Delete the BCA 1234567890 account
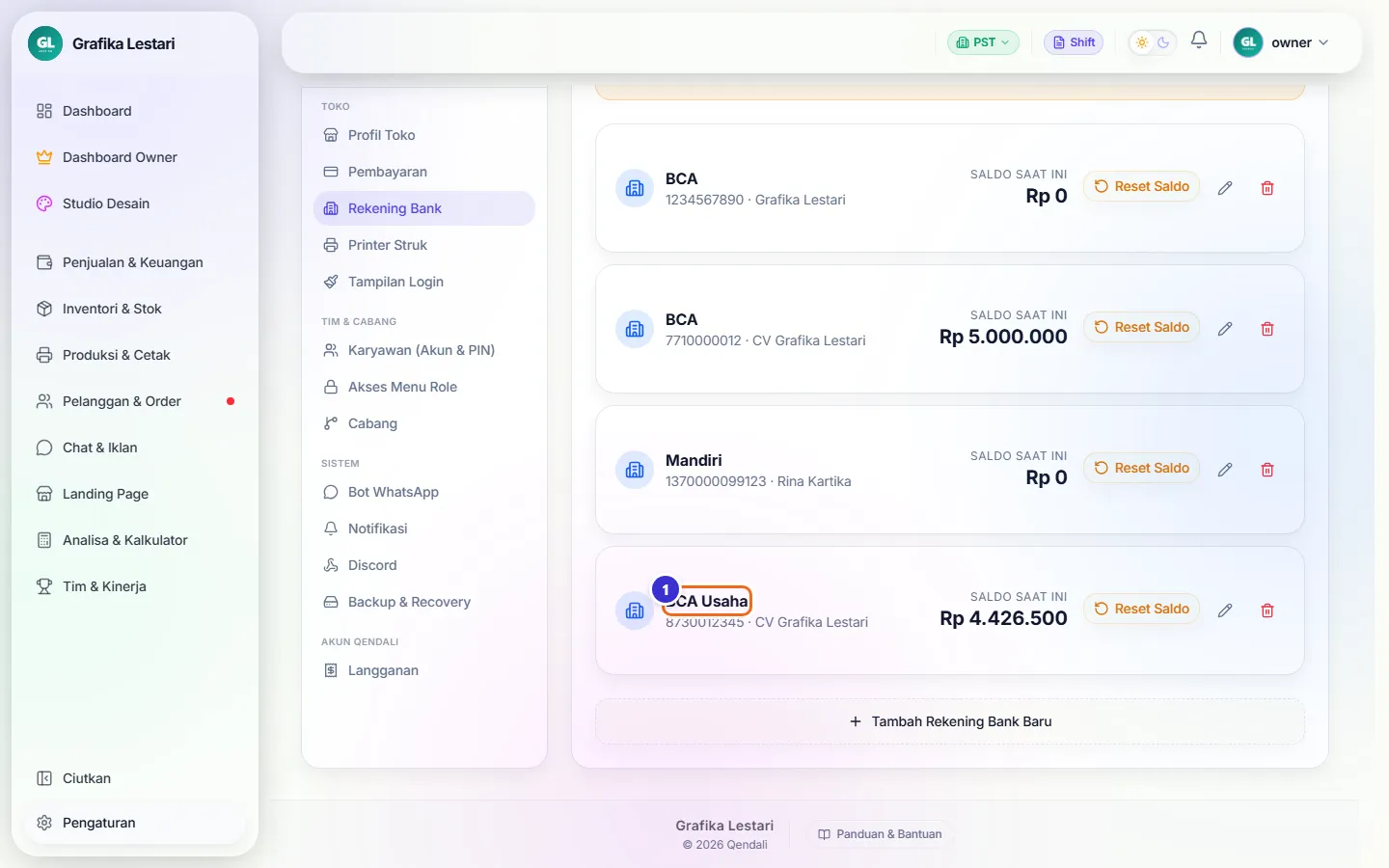Image resolution: width=1389 pixels, height=868 pixels. click(x=1267, y=188)
